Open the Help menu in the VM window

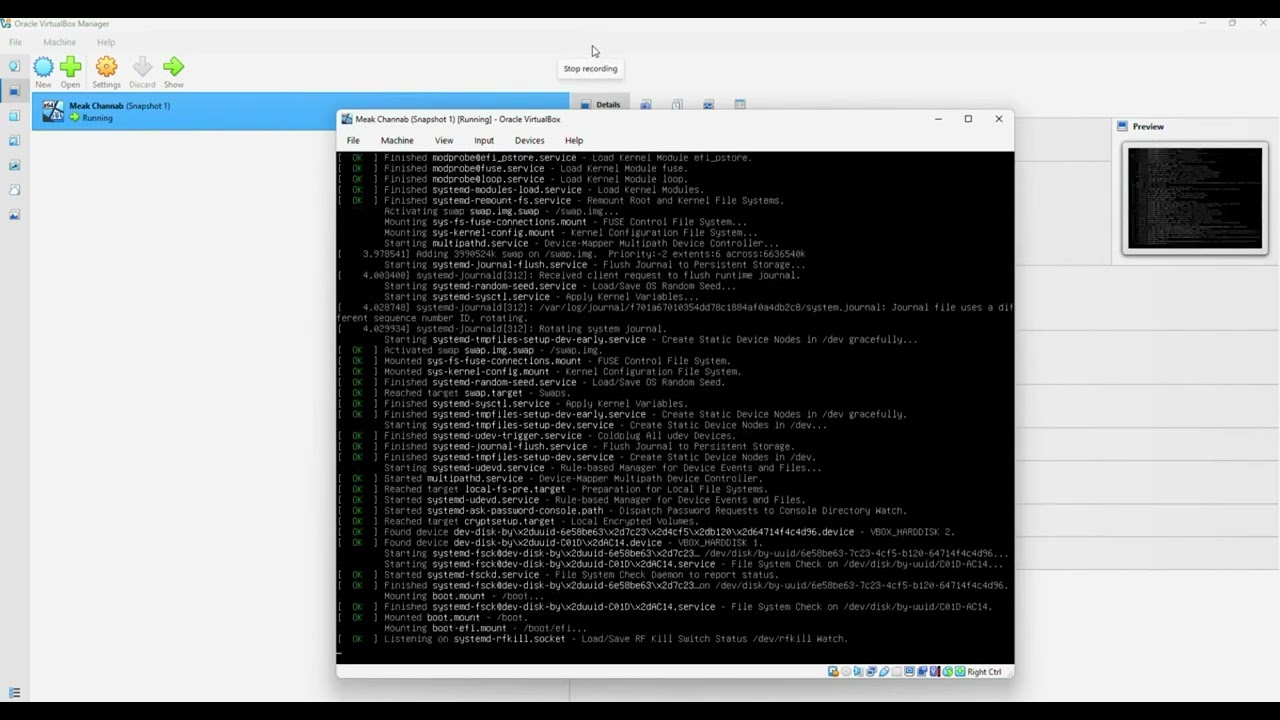click(574, 140)
